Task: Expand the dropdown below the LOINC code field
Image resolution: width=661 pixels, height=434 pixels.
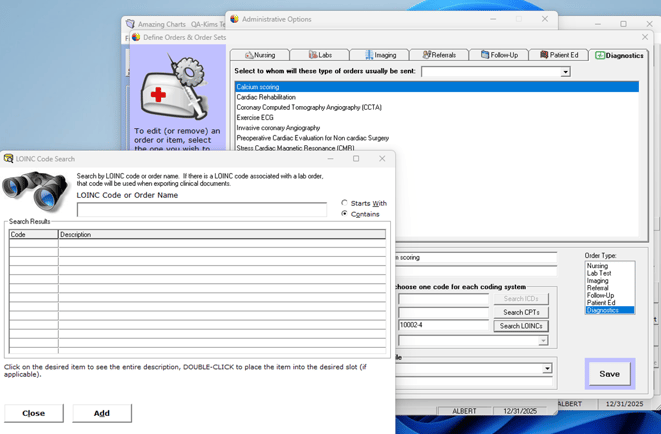Action: coord(543,341)
